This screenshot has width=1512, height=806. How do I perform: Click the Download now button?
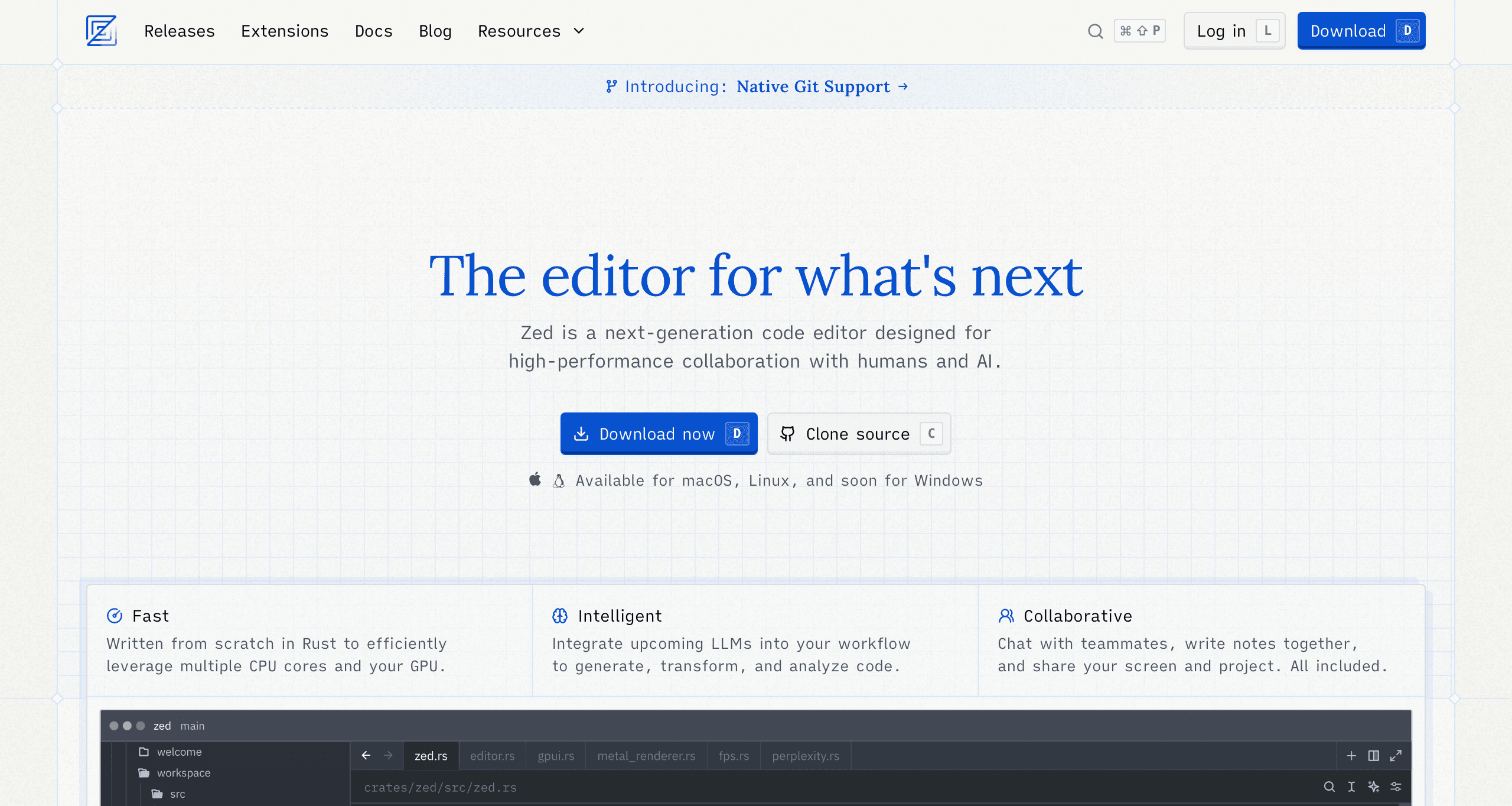coord(659,434)
